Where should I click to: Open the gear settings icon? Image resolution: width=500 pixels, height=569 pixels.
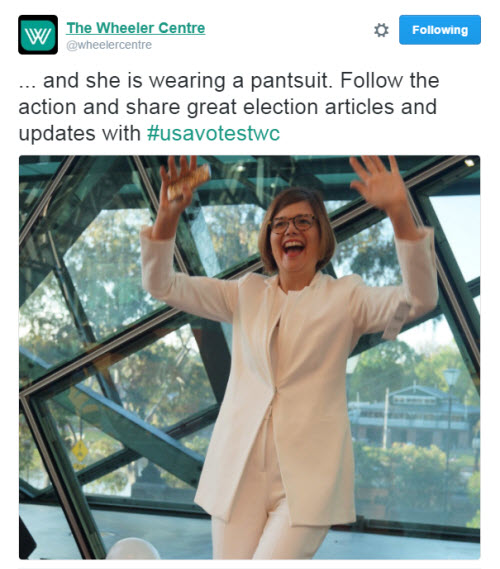(x=381, y=30)
